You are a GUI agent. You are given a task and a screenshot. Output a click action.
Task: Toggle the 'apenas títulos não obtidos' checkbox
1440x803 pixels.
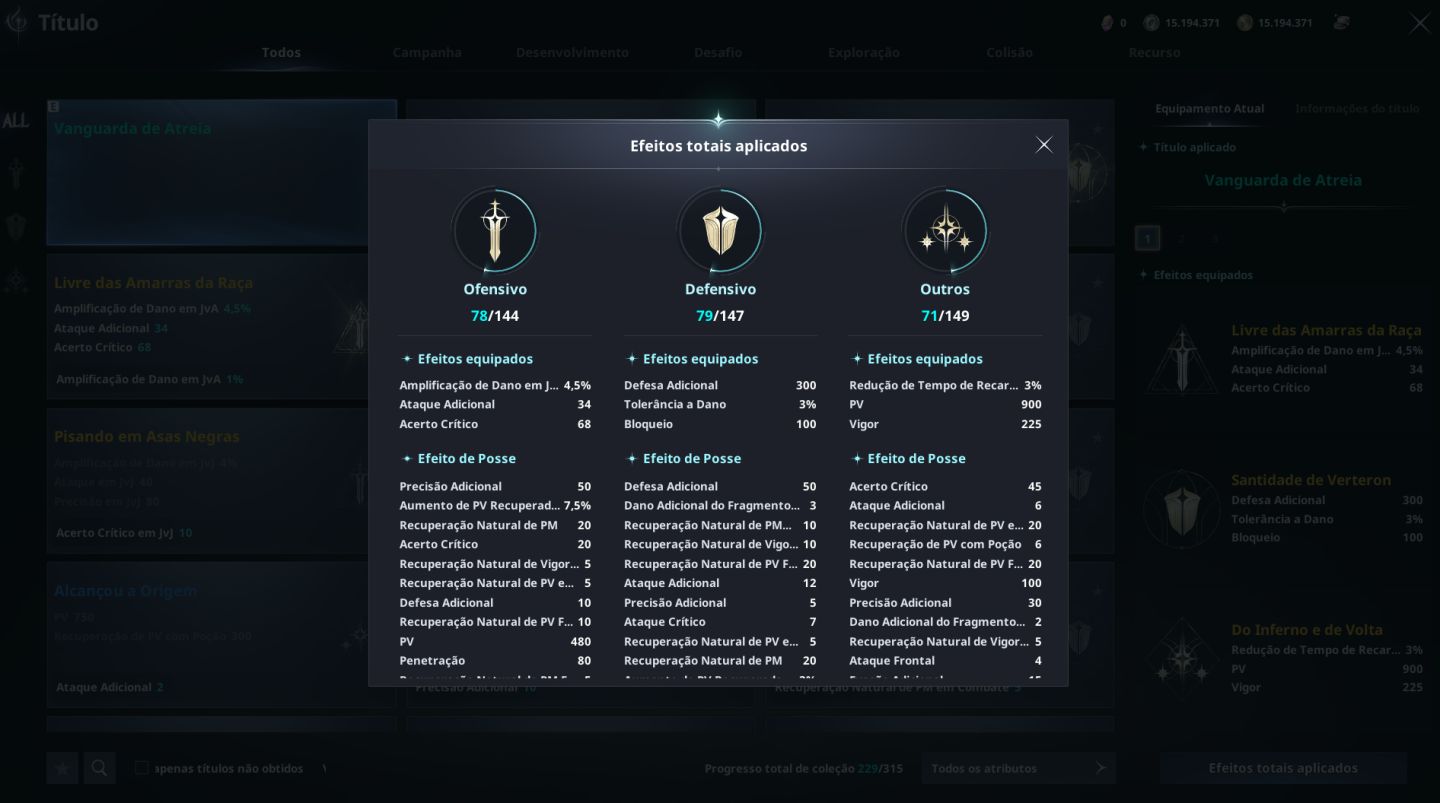tap(142, 768)
